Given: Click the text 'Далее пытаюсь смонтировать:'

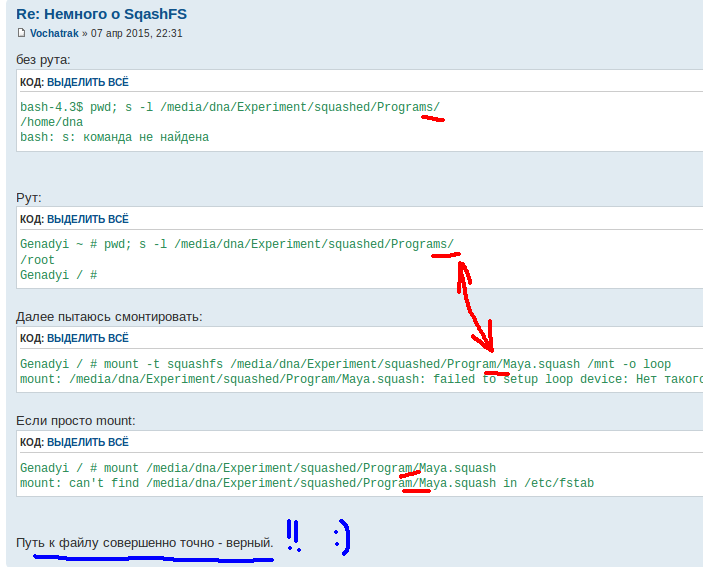Looking at the screenshot, I should pos(109,317).
